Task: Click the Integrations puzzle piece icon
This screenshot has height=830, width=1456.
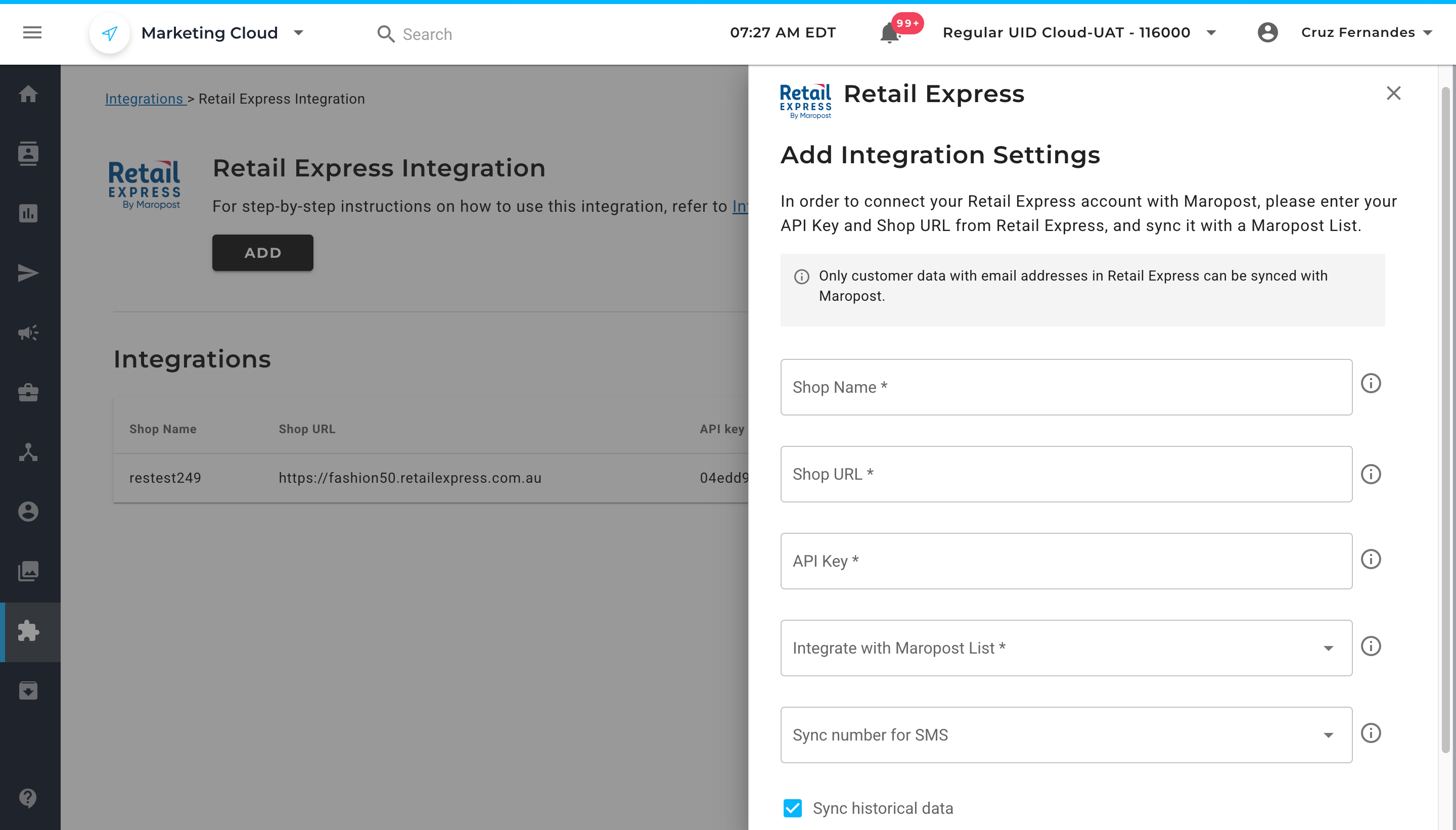Action: (x=28, y=631)
